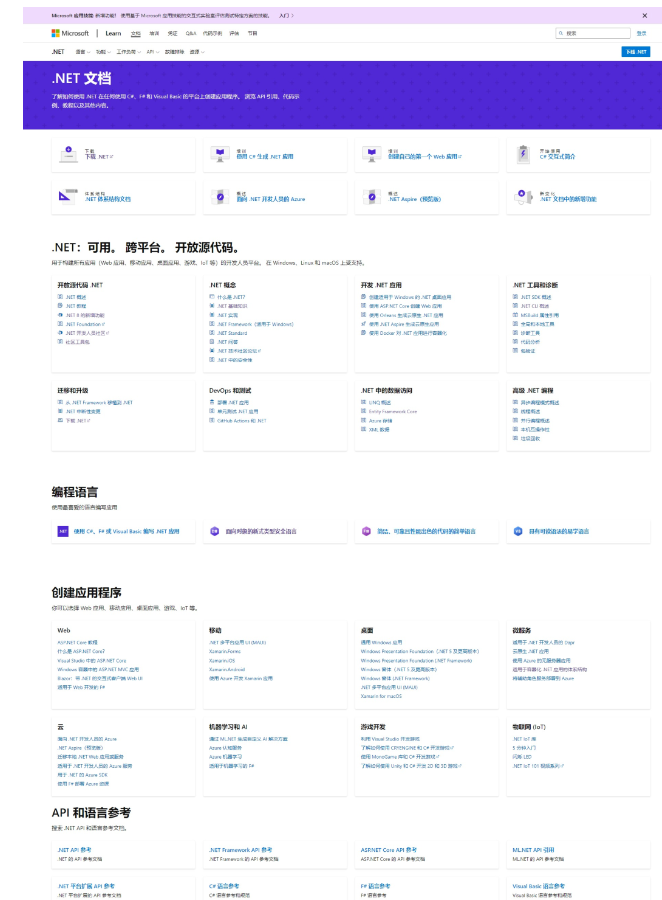The height and width of the screenshot is (900, 662).
Task: Click the monitor icon on the C# build .NET app card
Action: point(220,154)
